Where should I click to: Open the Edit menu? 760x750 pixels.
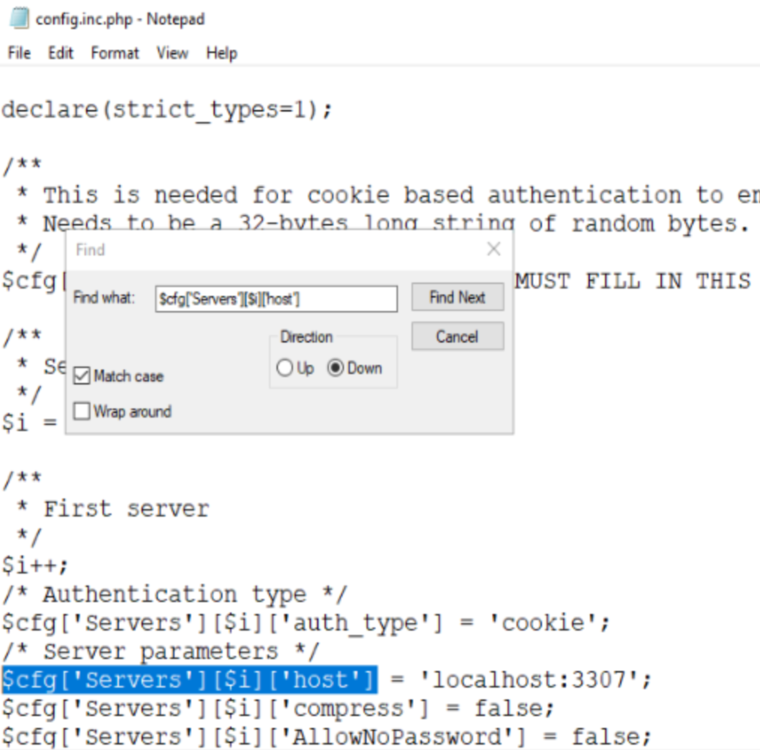[61, 53]
